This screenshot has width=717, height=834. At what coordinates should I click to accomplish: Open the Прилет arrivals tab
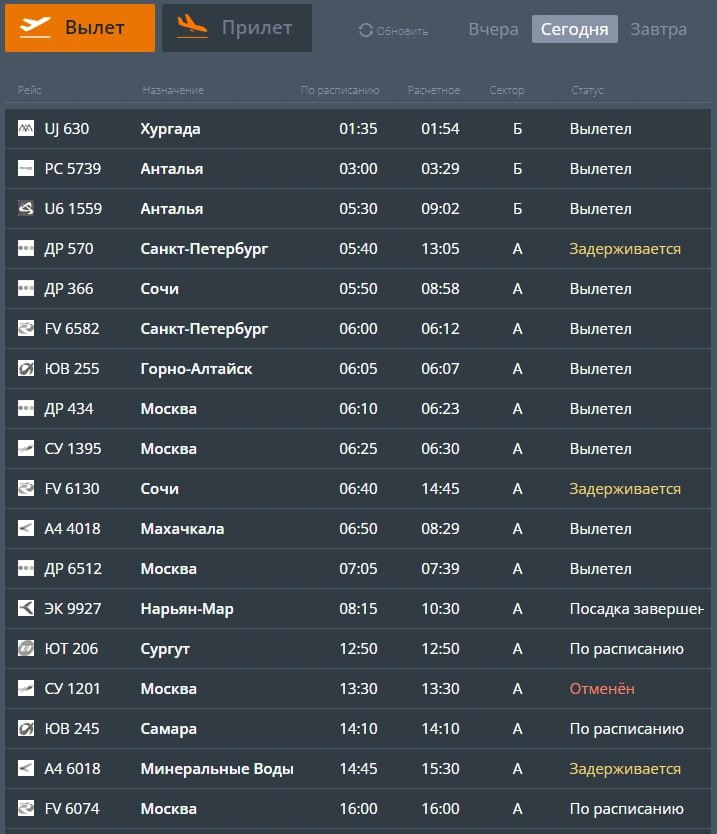pos(237,28)
